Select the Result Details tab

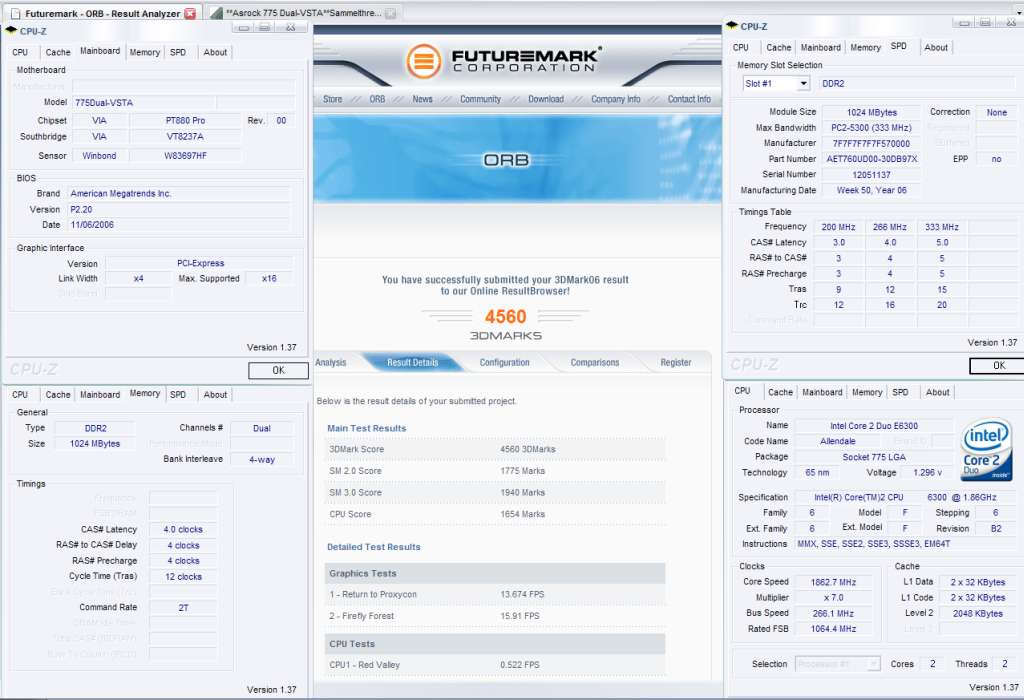[x=413, y=362]
